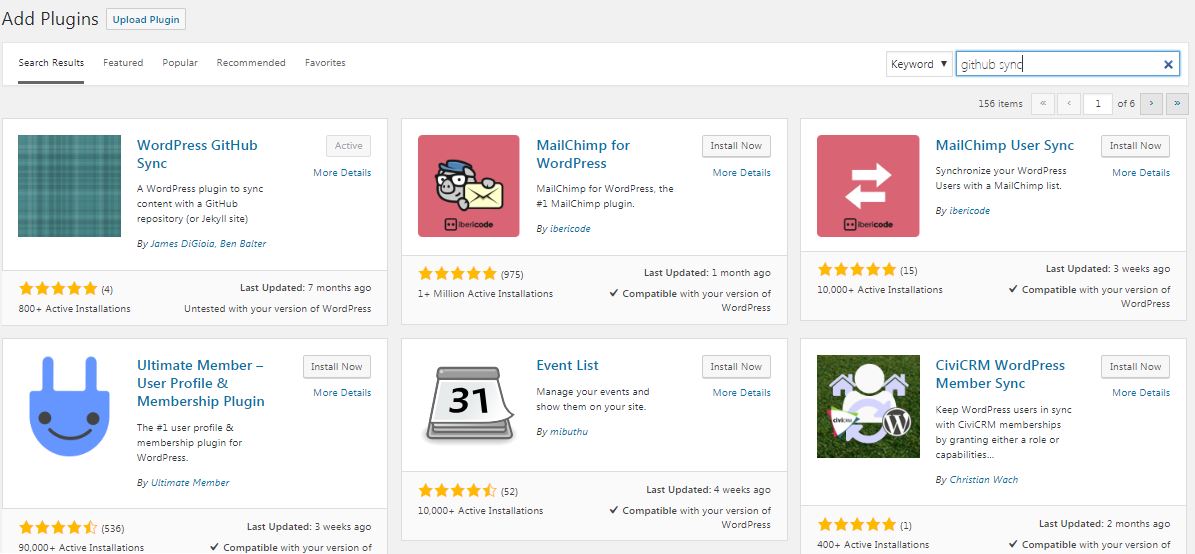Image resolution: width=1195 pixels, height=554 pixels.
Task: Click the 'Last Updated: 7 months ago' text
Action: 306,288
